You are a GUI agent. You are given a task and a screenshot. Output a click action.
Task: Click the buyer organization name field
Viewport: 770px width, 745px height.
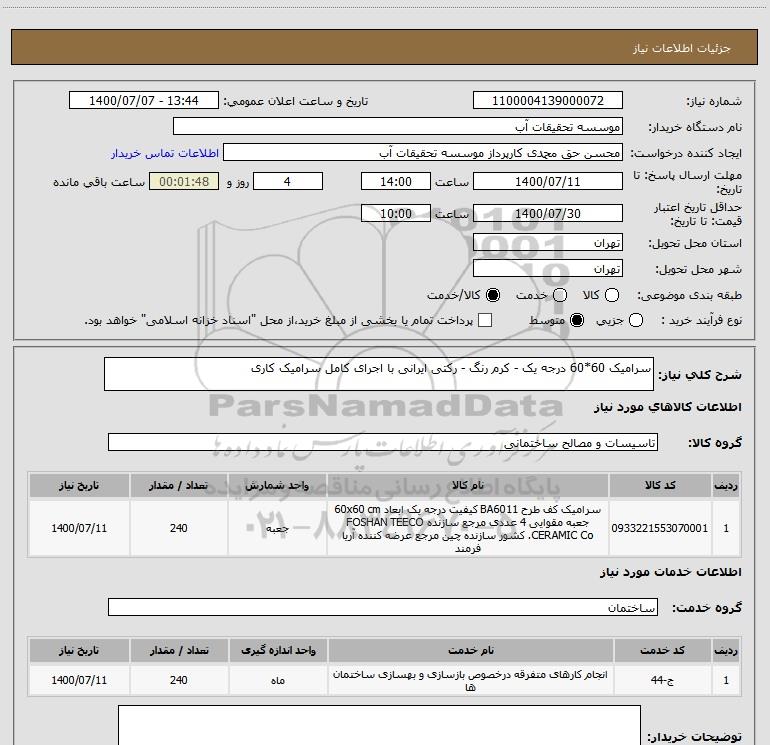point(398,127)
